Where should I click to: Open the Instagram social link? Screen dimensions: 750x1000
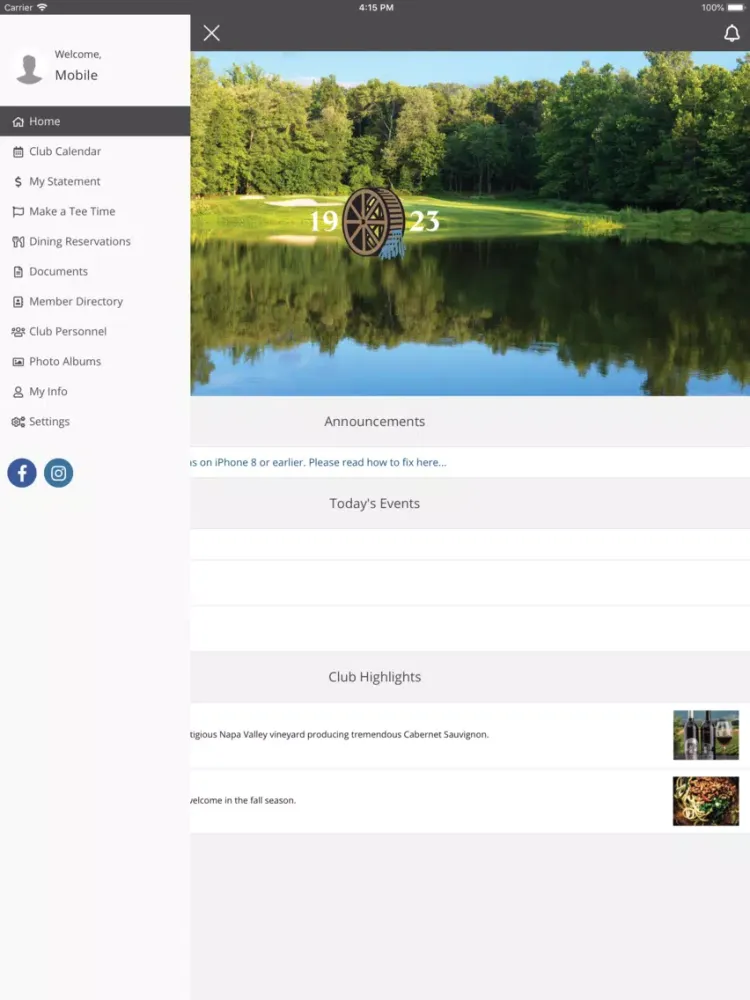click(59, 473)
